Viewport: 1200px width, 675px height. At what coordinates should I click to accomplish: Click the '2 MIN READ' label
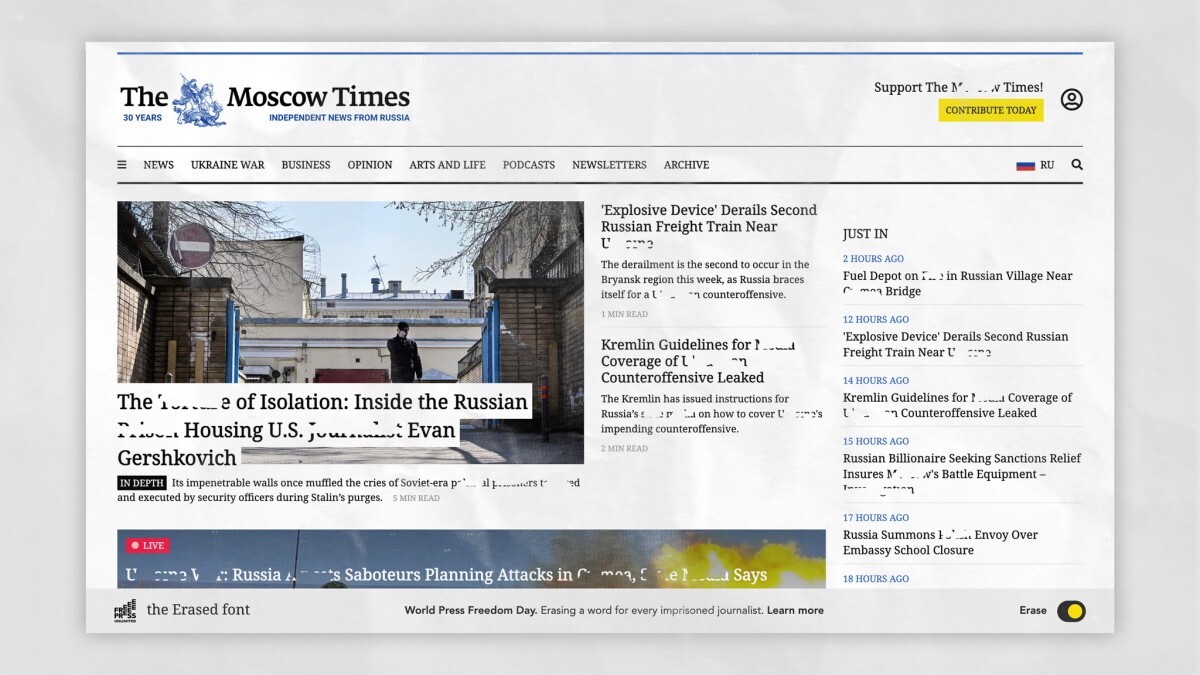[x=624, y=449]
